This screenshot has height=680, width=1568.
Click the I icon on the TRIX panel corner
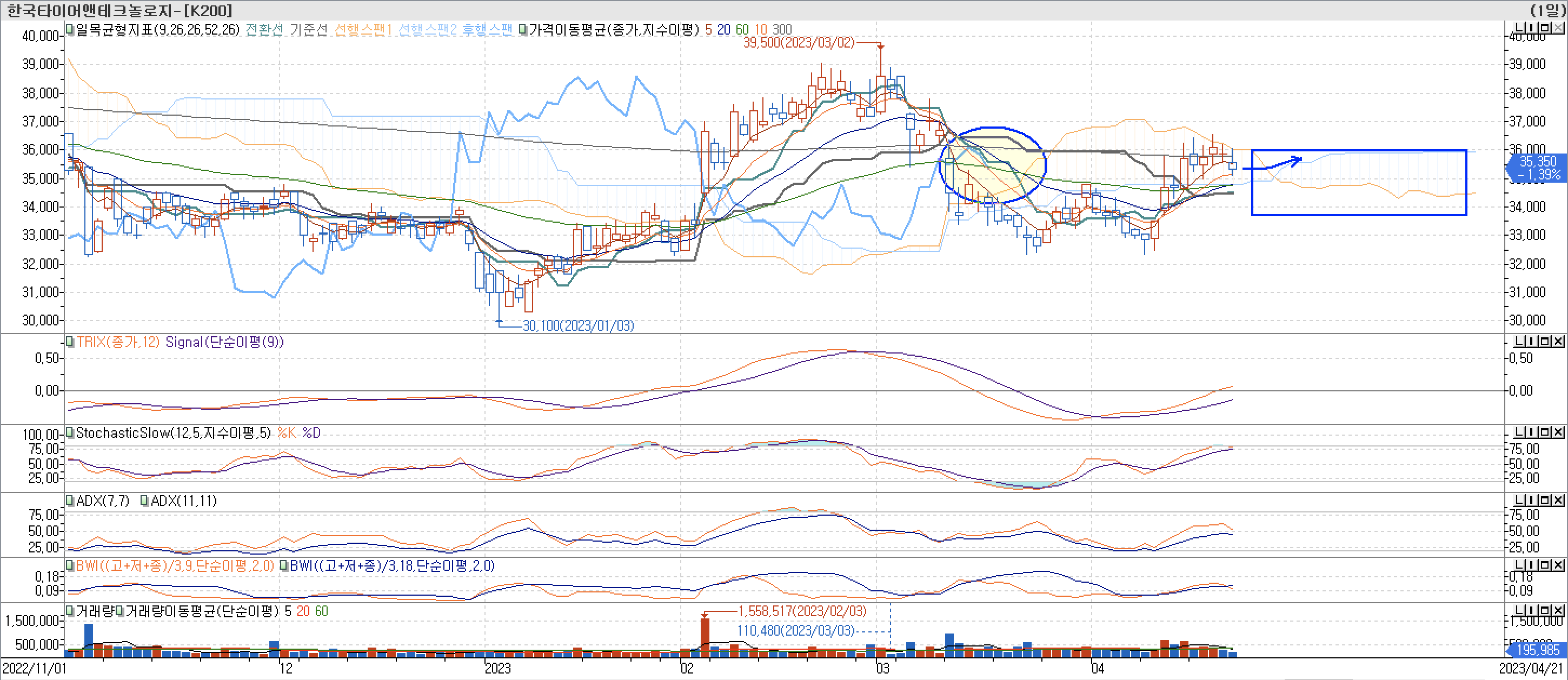(1531, 342)
